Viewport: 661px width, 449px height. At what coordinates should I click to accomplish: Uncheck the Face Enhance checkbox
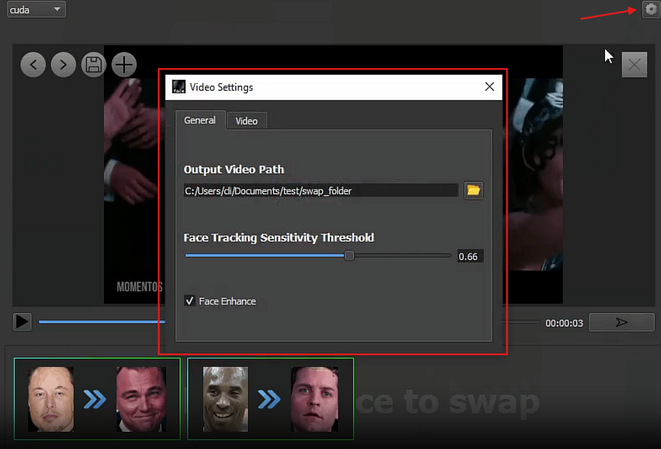pos(190,301)
